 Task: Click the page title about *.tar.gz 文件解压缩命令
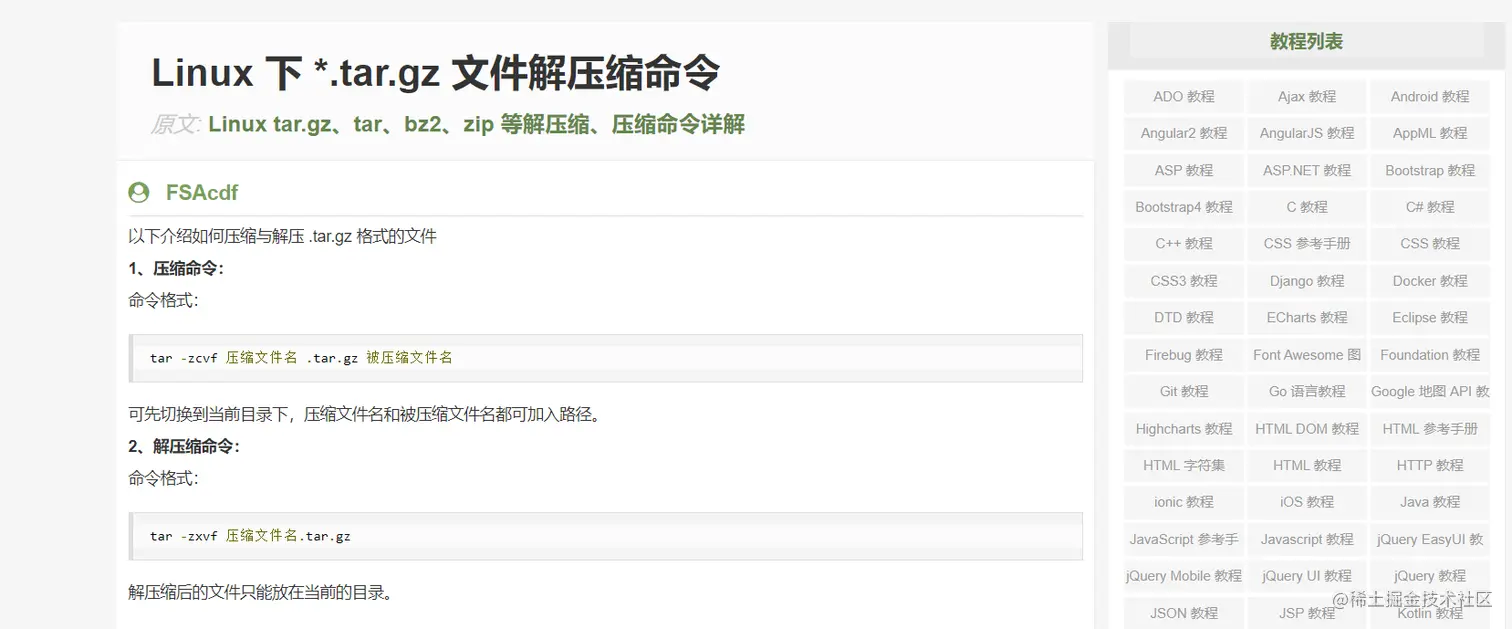435,73
